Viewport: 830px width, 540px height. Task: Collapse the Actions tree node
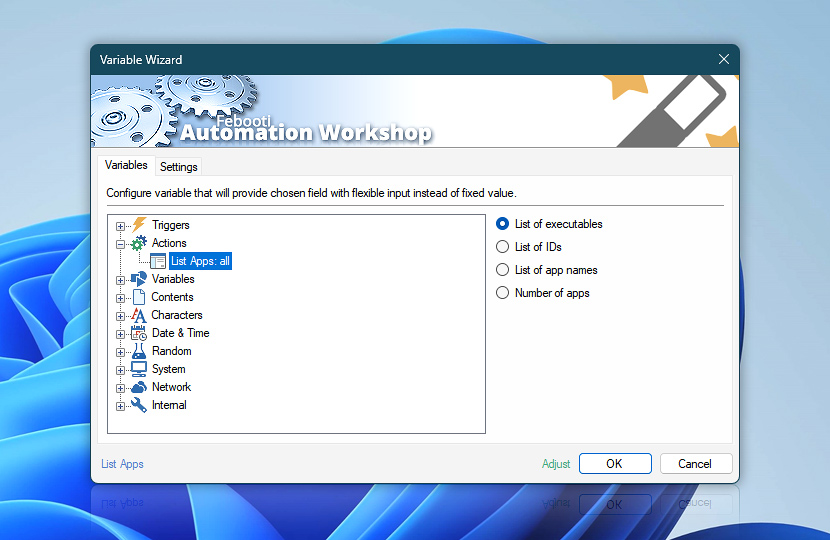point(121,244)
